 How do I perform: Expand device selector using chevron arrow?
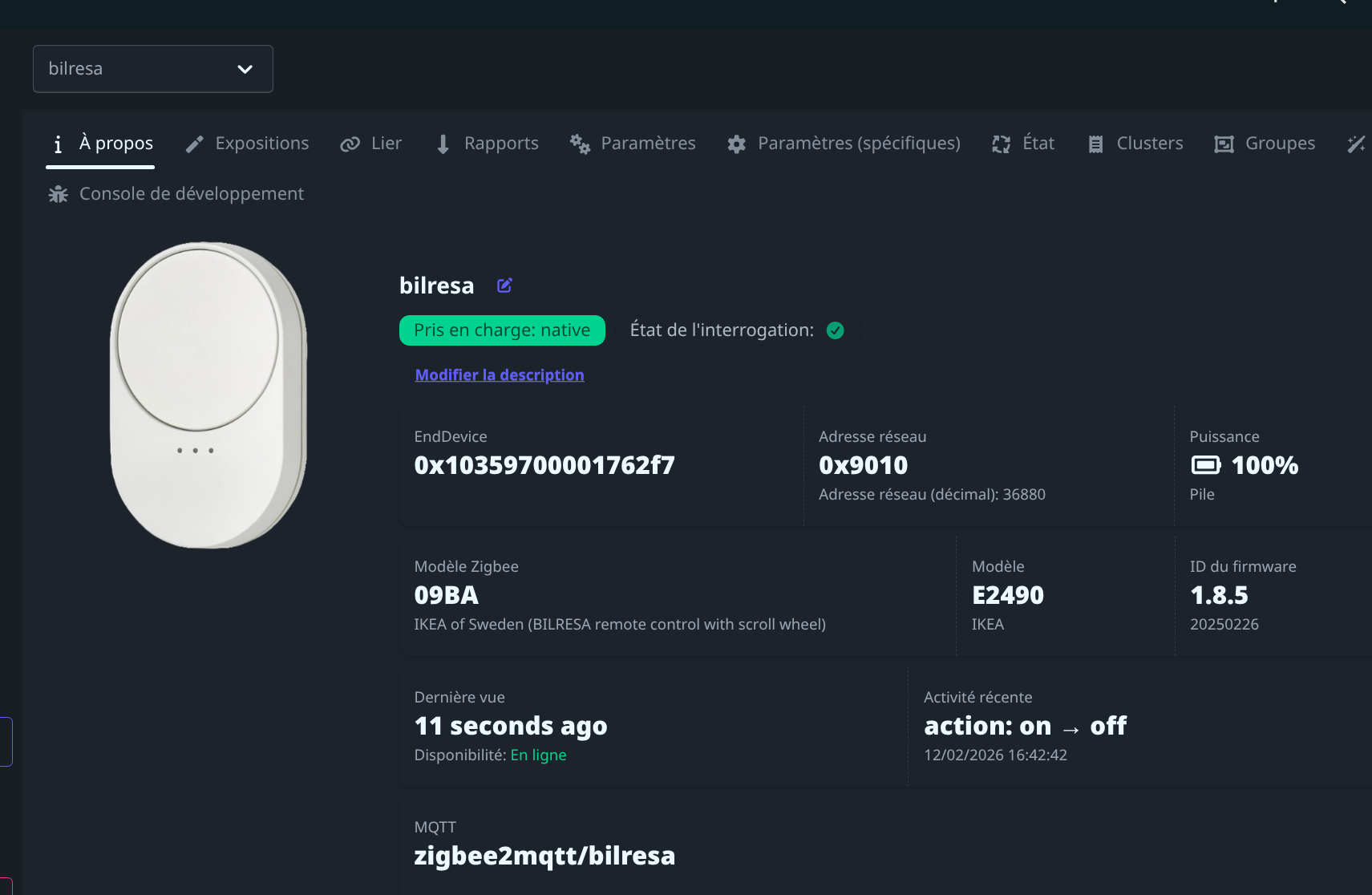coord(245,69)
